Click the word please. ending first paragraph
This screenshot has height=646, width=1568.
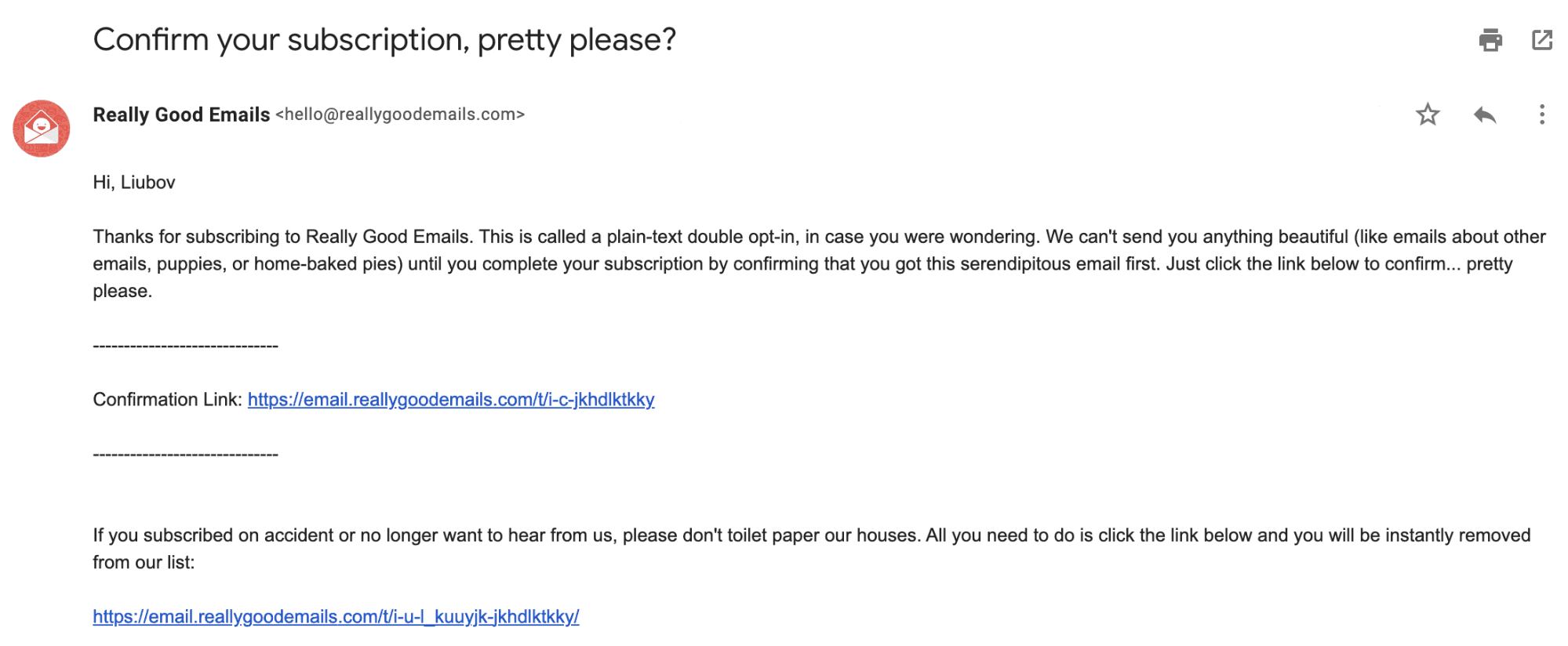[x=122, y=291]
